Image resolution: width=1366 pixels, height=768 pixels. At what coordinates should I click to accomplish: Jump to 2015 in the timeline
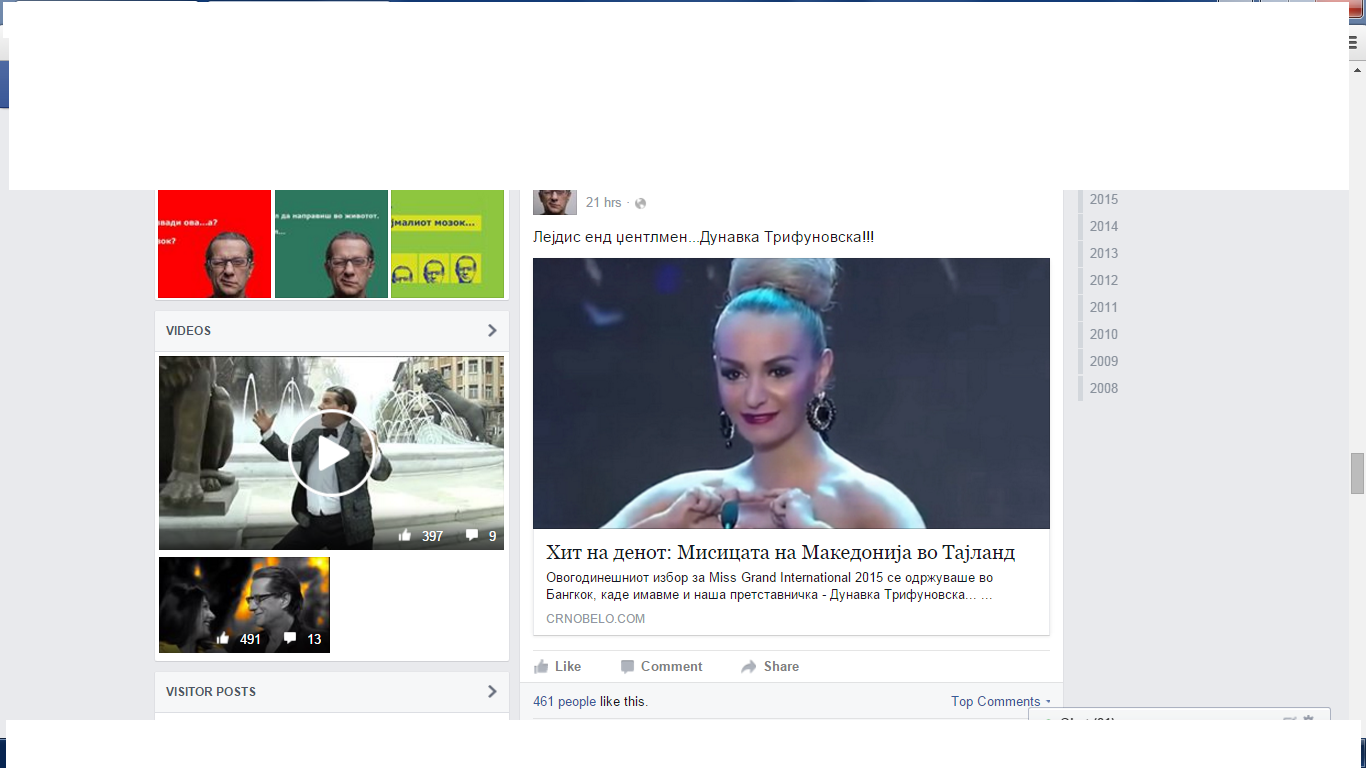coord(1104,200)
